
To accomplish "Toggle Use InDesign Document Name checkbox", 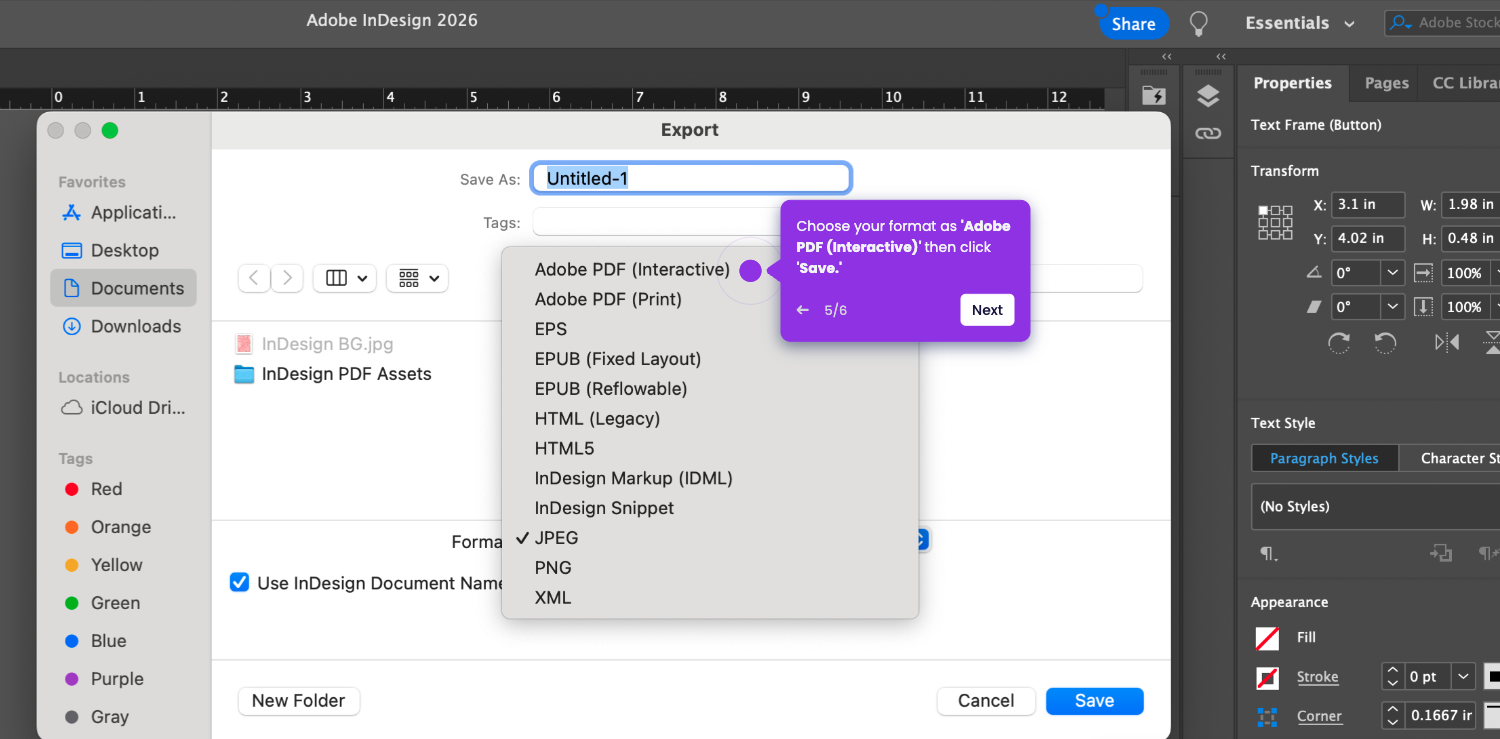I will click(x=239, y=582).
